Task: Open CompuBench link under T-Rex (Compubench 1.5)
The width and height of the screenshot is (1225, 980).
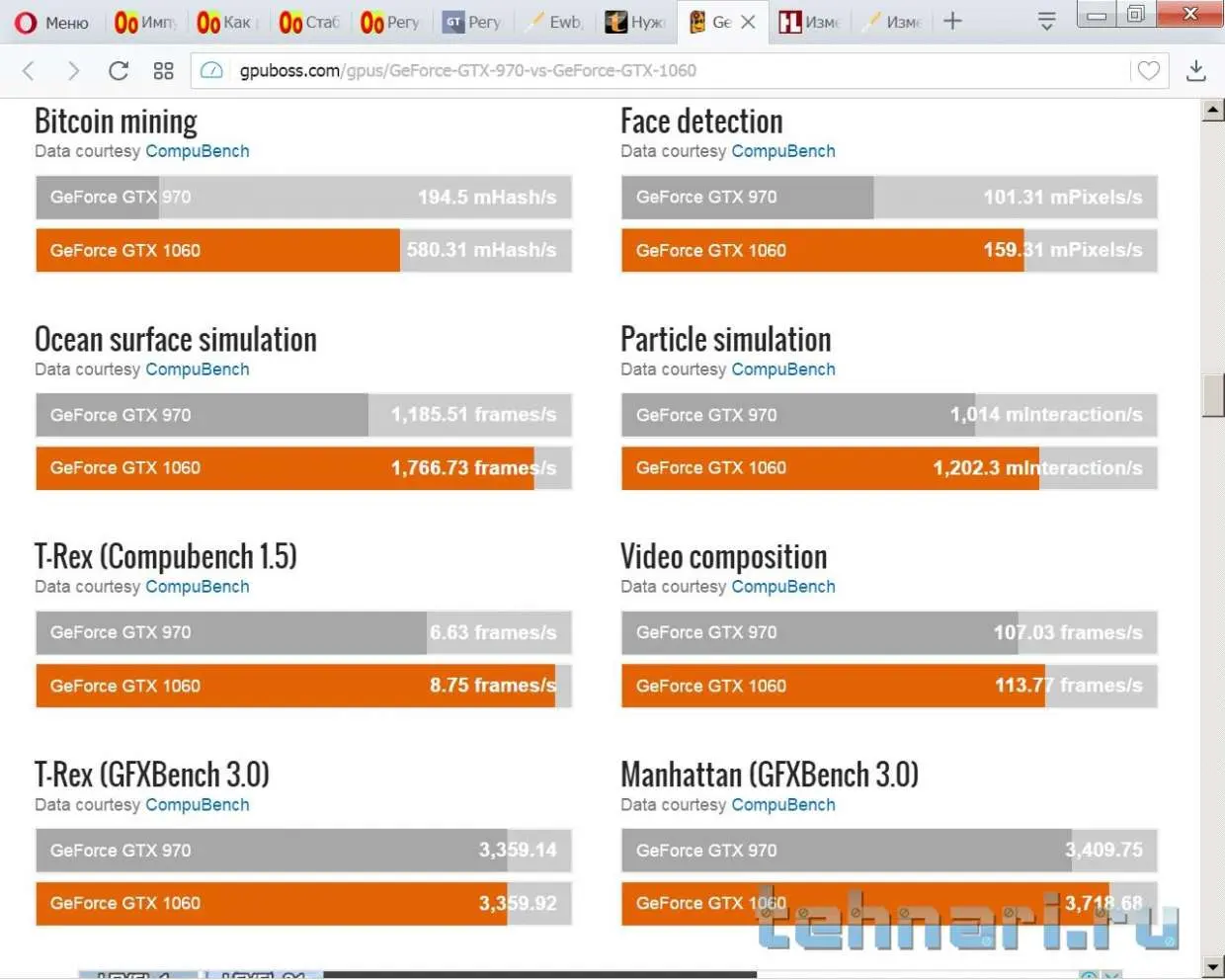Action: tap(198, 587)
